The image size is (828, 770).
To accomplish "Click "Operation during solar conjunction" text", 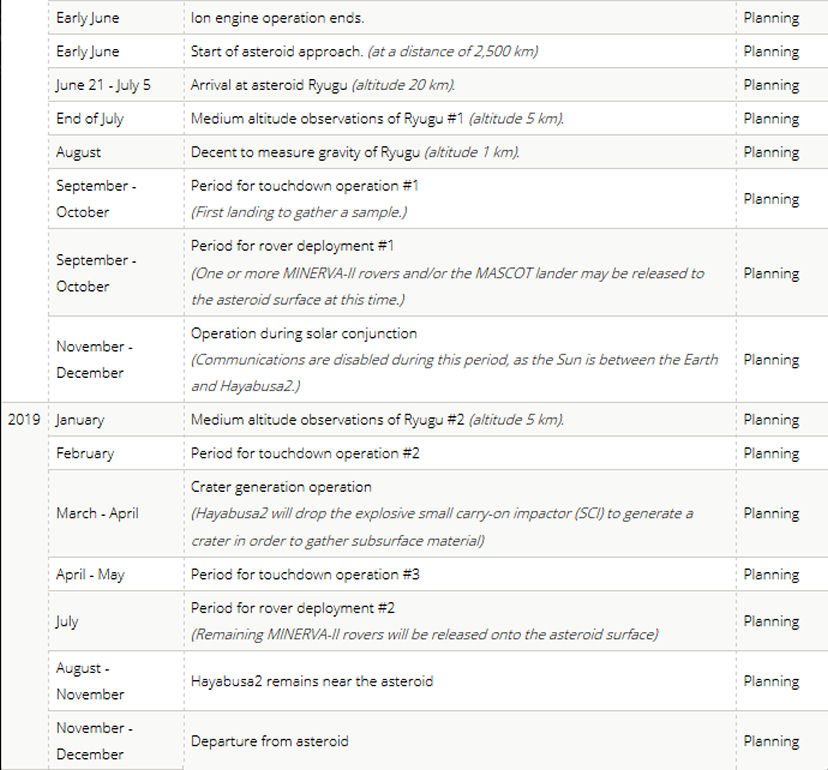I will (x=304, y=333).
